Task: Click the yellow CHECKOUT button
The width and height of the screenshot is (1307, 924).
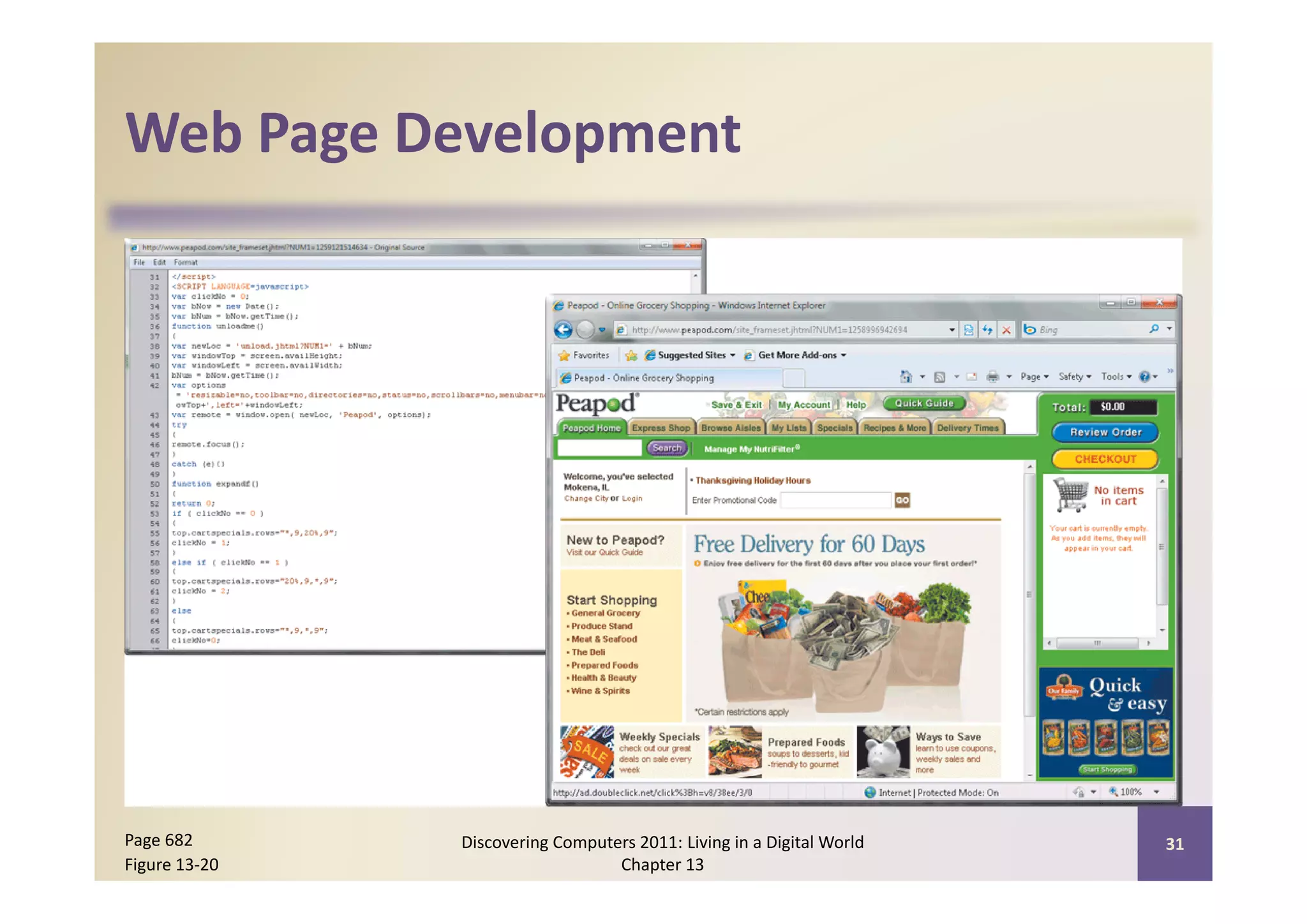Action: click(x=1105, y=459)
